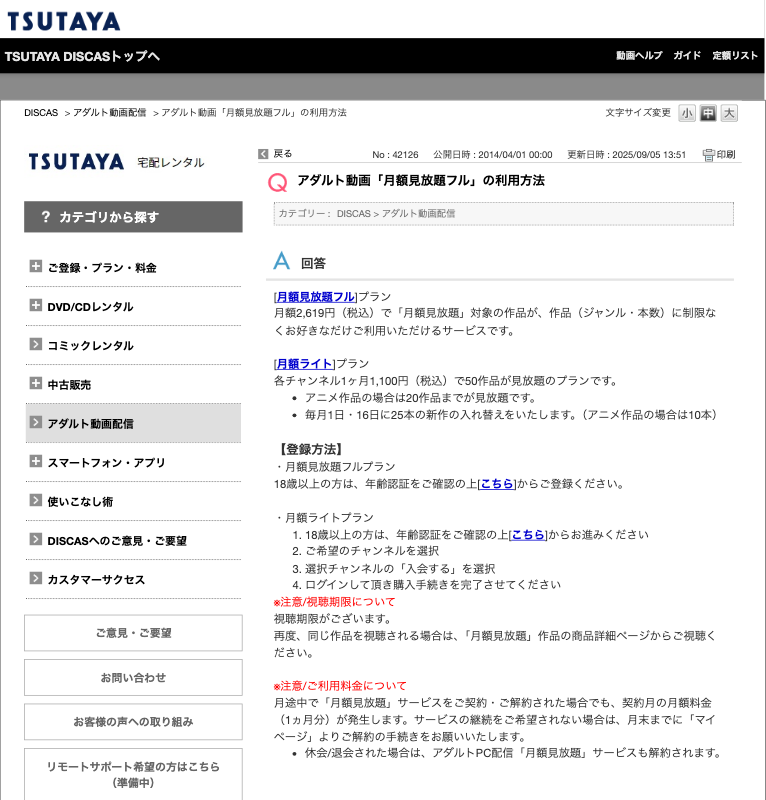The image size is (766, 800).
Task: Open ガイド in the black header
Action: [687, 56]
